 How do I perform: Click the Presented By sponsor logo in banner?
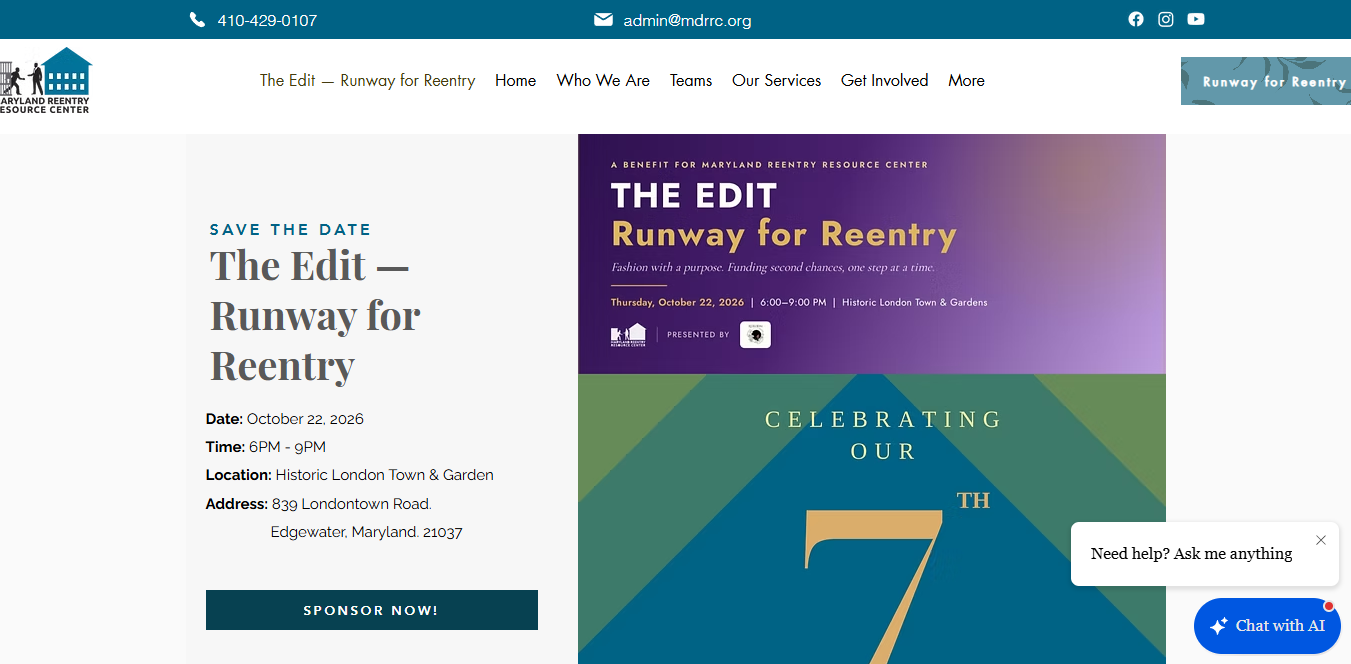[x=755, y=334]
